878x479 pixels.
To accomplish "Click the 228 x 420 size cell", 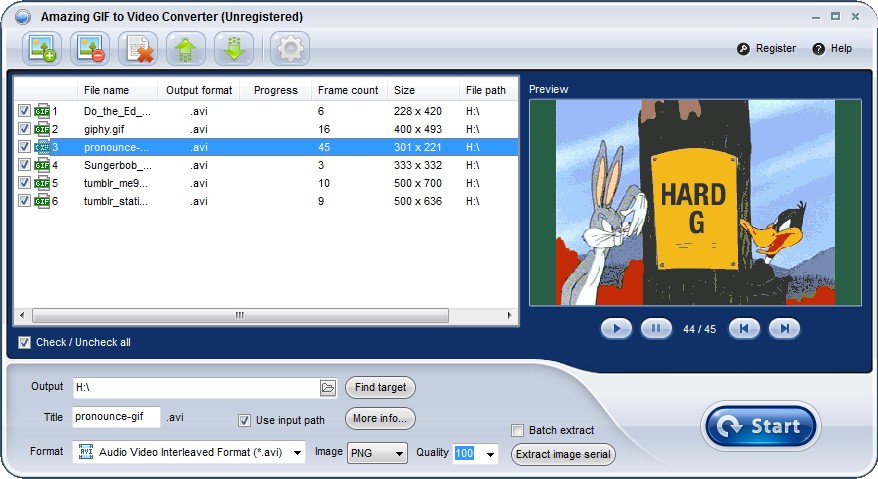I will (x=418, y=111).
